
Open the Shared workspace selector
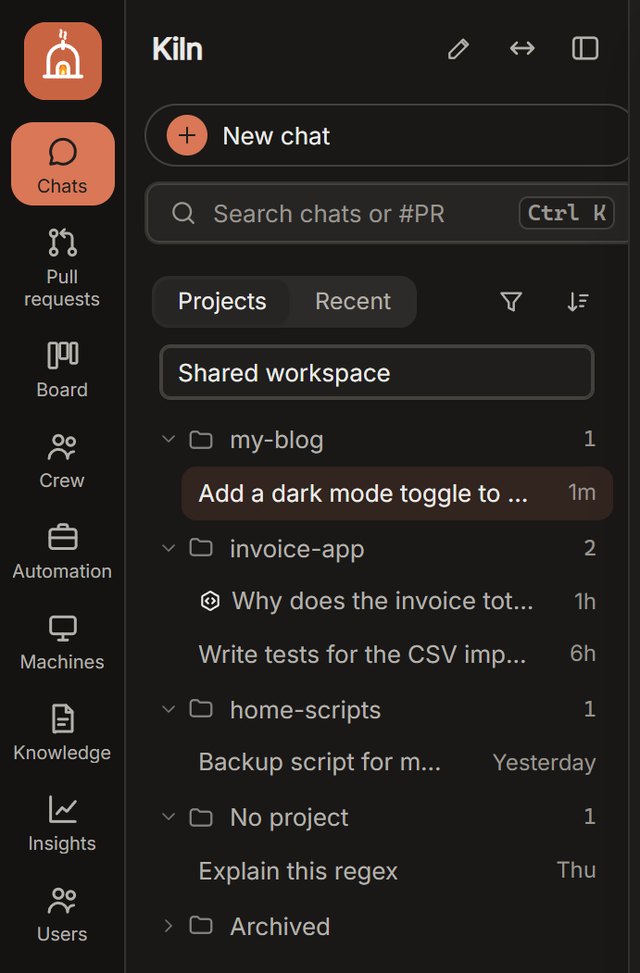click(x=377, y=373)
